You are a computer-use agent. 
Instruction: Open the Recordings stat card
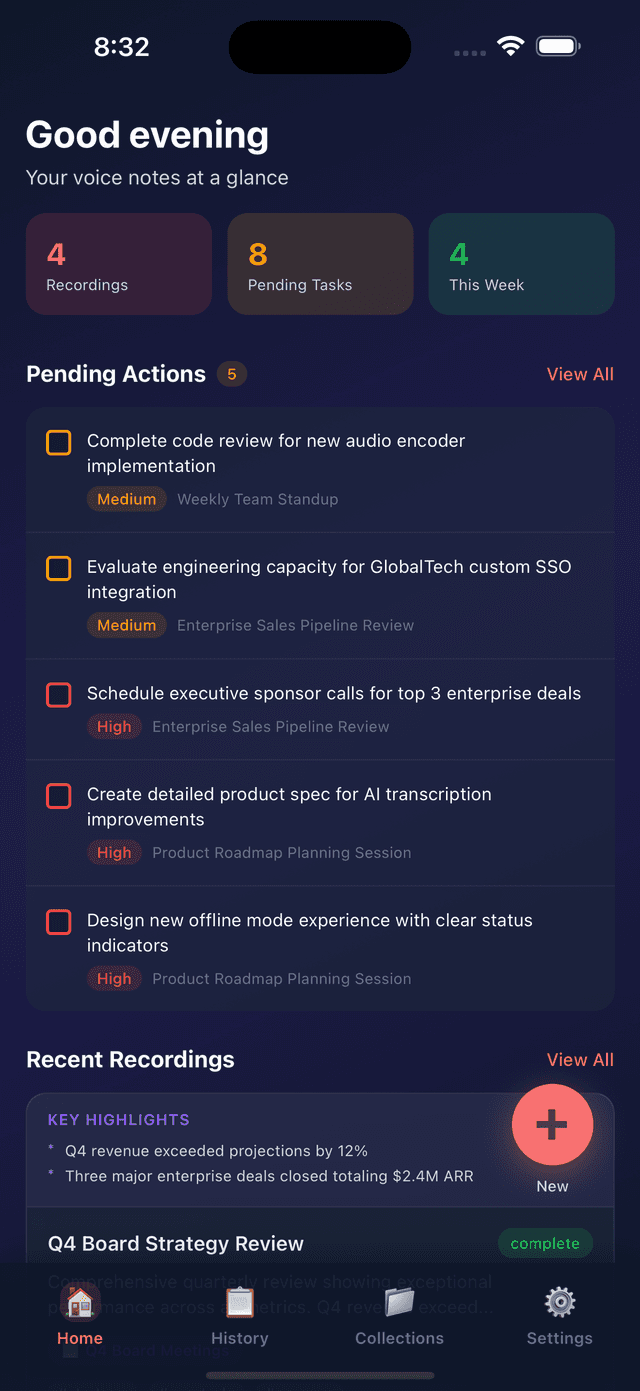pos(119,264)
